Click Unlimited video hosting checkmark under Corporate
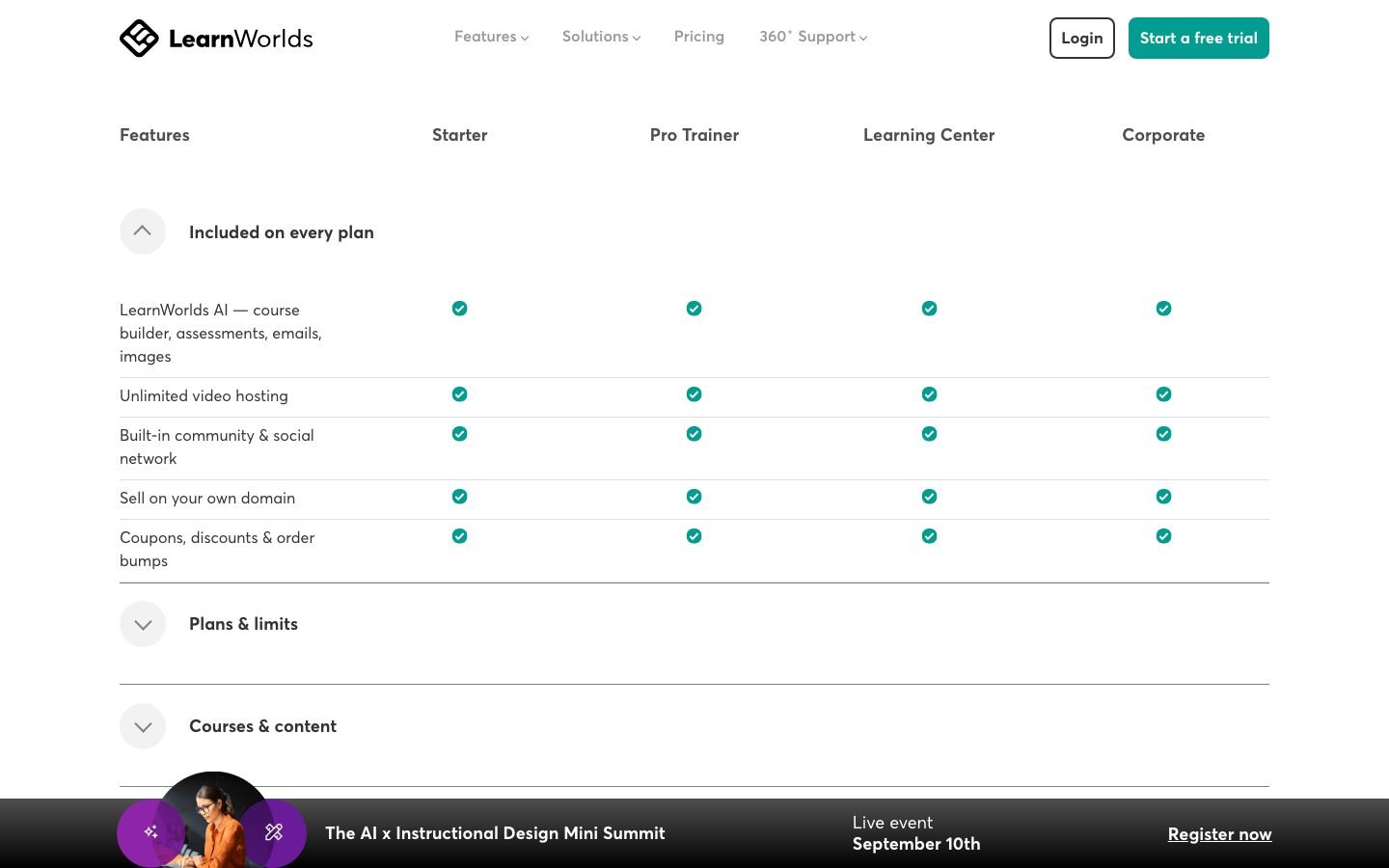The image size is (1389, 868). click(1164, 394)
